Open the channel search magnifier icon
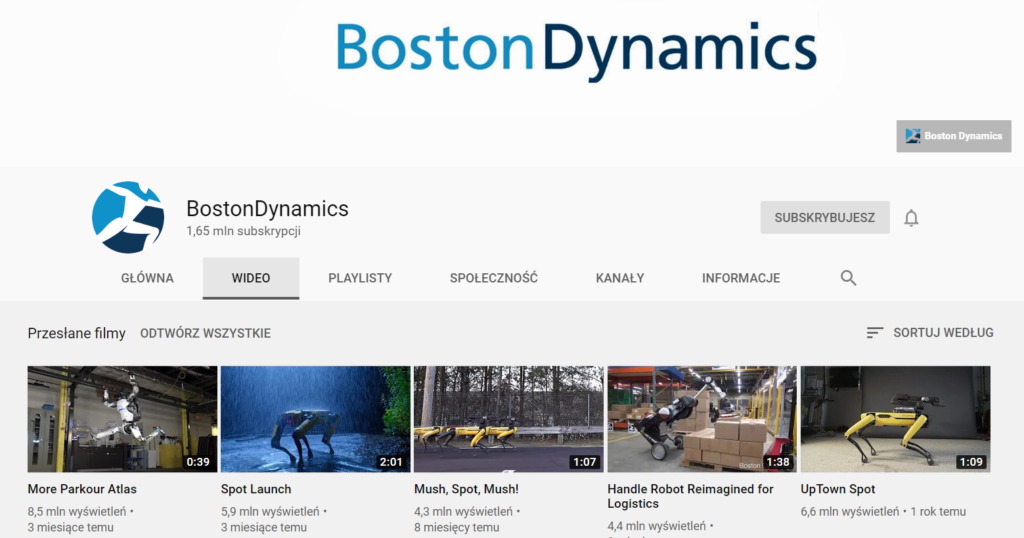This screenshot has width=1024, height=538. click(848, 278)
